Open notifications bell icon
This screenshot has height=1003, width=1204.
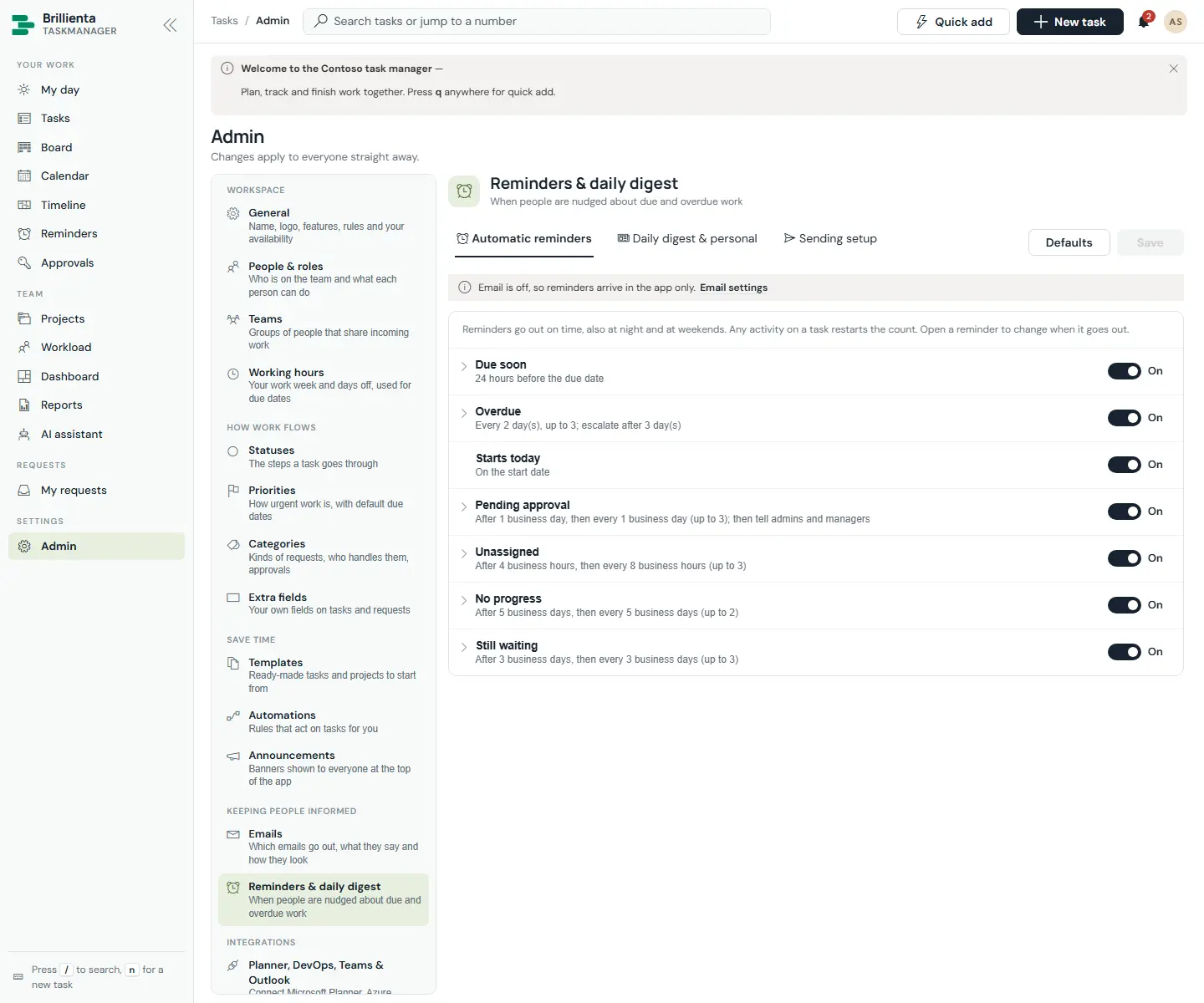click(1144, 22)
